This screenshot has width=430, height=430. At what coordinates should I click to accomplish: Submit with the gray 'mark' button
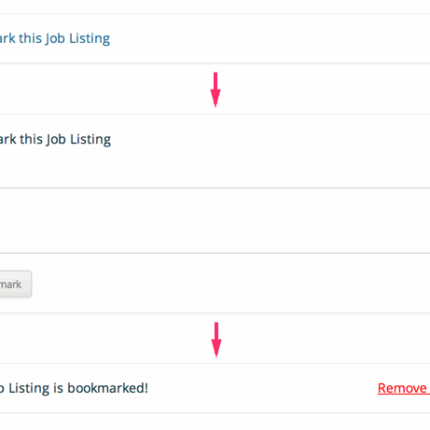pyautogui.click(x=16, y=284)
